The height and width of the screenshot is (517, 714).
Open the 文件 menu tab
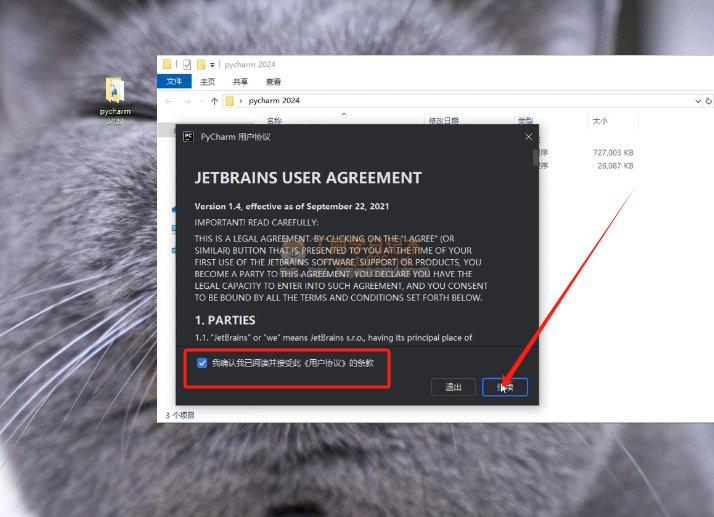tap(174, 82)
